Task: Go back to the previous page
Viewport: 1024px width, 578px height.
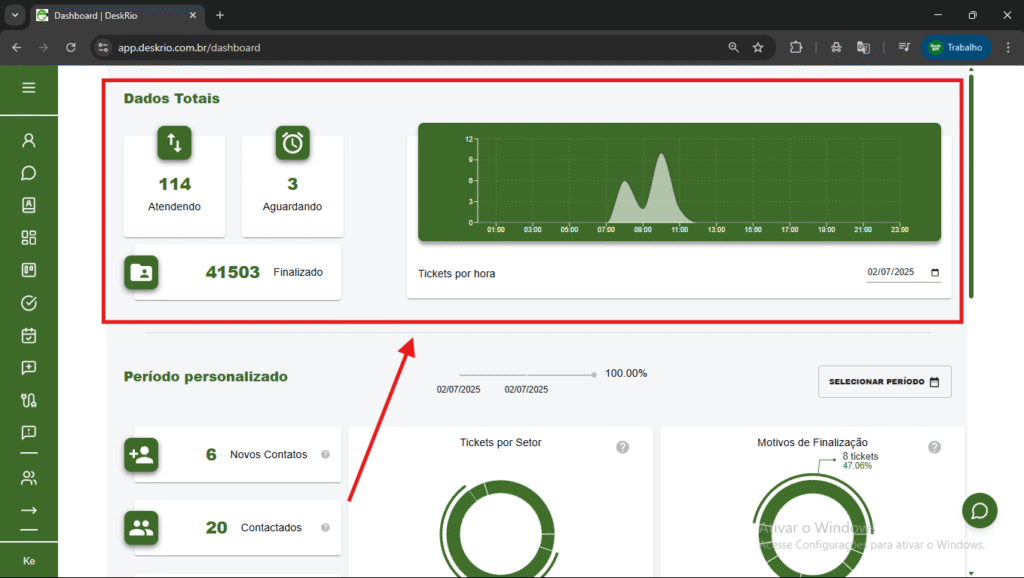Action: tap(17, 48)
